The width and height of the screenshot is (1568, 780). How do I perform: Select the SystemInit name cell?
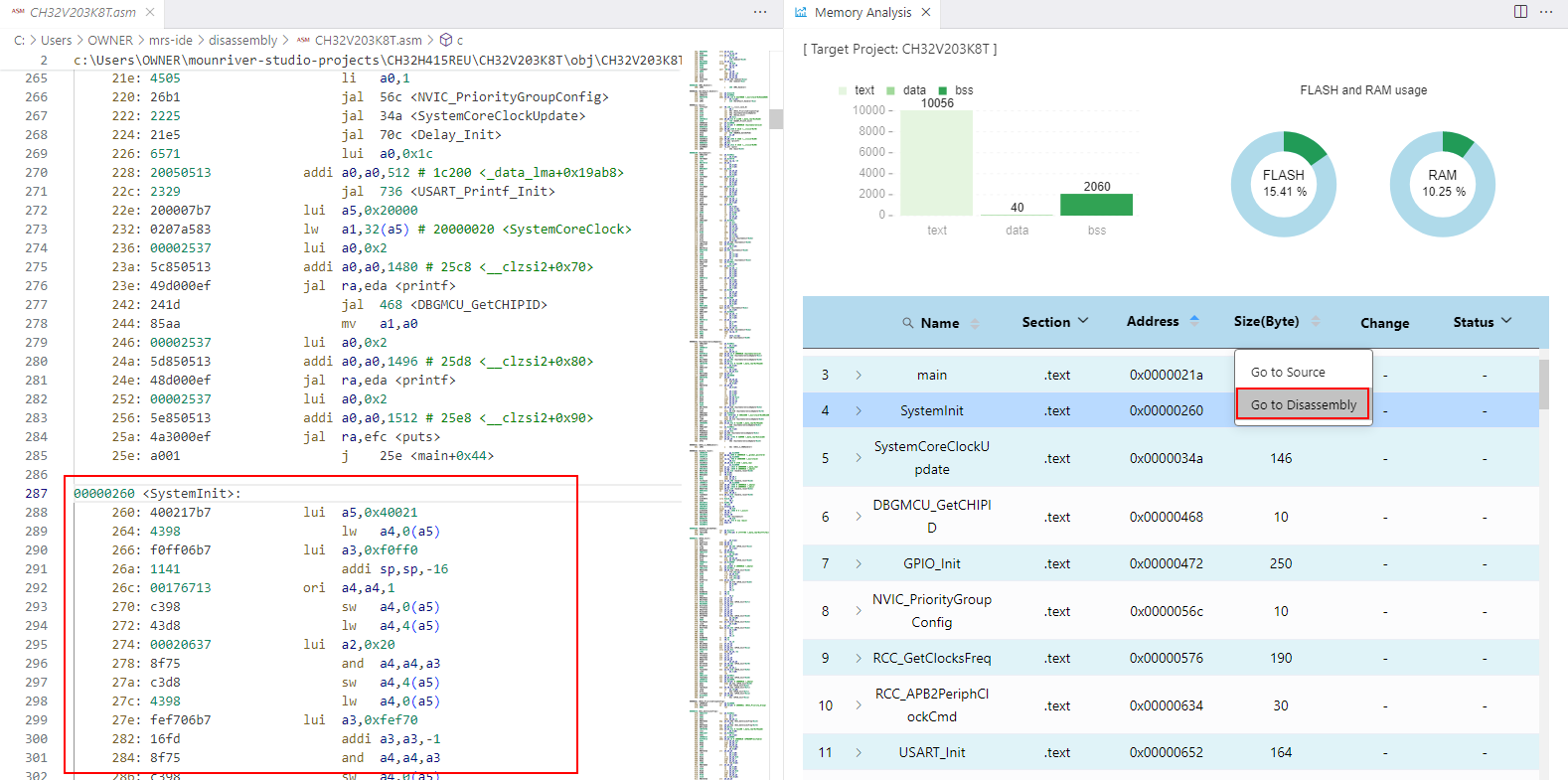pos(932,410)
